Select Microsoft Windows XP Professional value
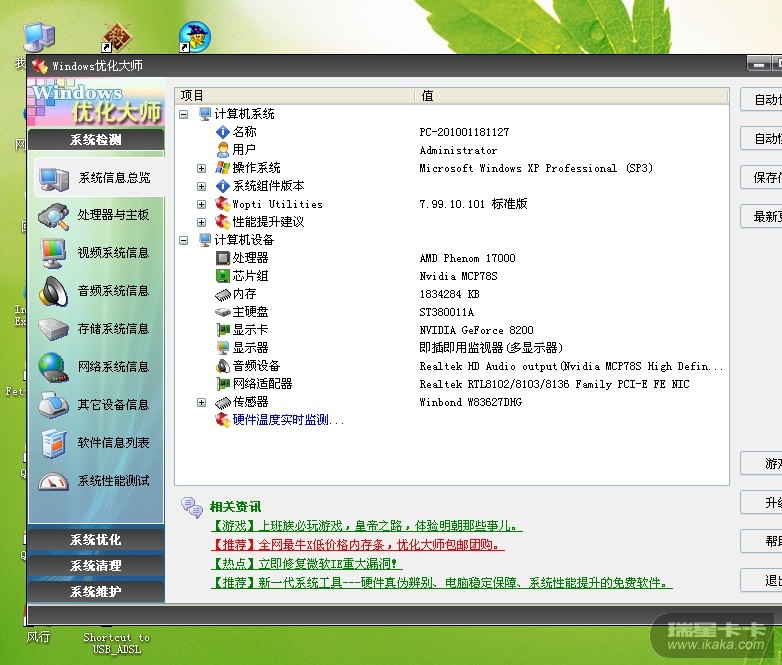Screen dimensions: 782x665 [536, 168]
